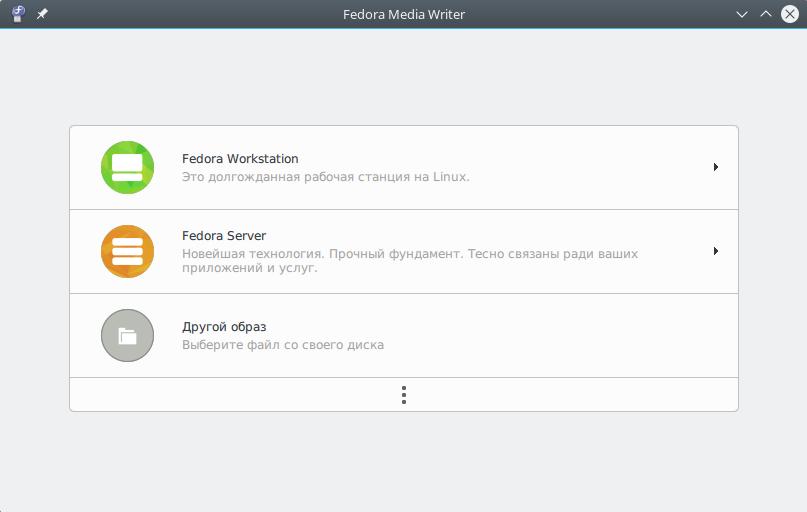The height and width of the screenshot is (512, 807).
Task: Click "Выберите файл со своего диска" text
Action: point(283,345)
